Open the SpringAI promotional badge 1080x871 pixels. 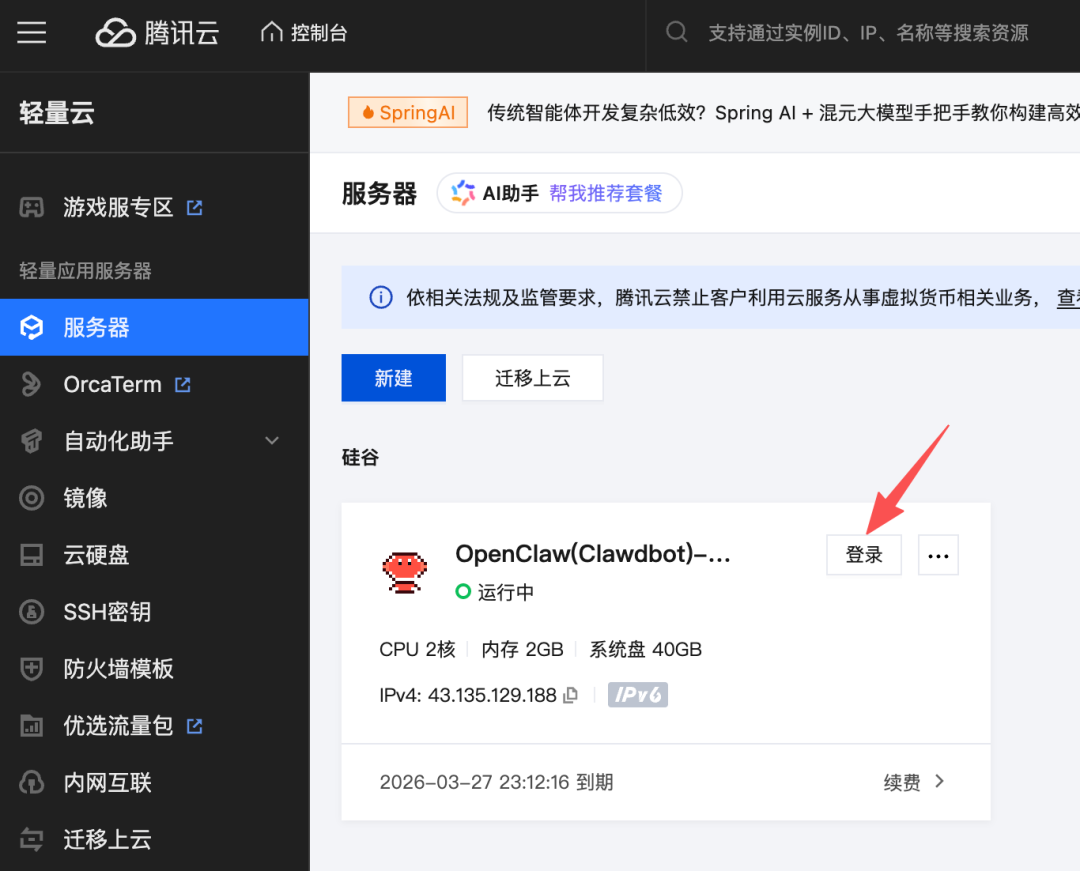[x=407, y=113]
